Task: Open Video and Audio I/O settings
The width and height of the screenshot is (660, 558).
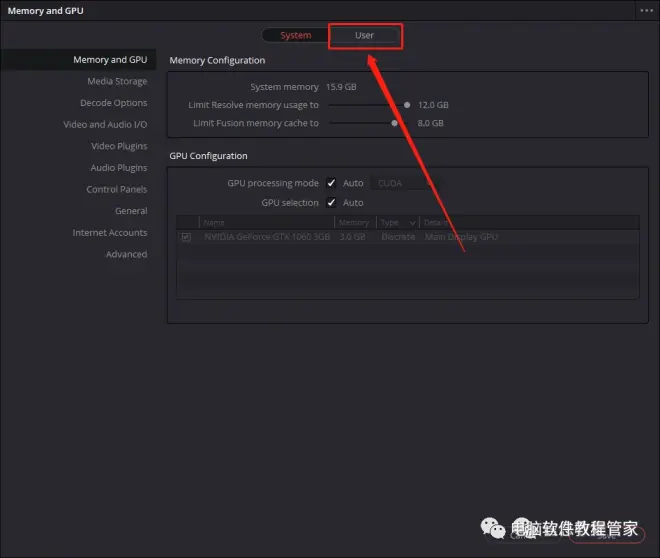Action: click(105, 125)
